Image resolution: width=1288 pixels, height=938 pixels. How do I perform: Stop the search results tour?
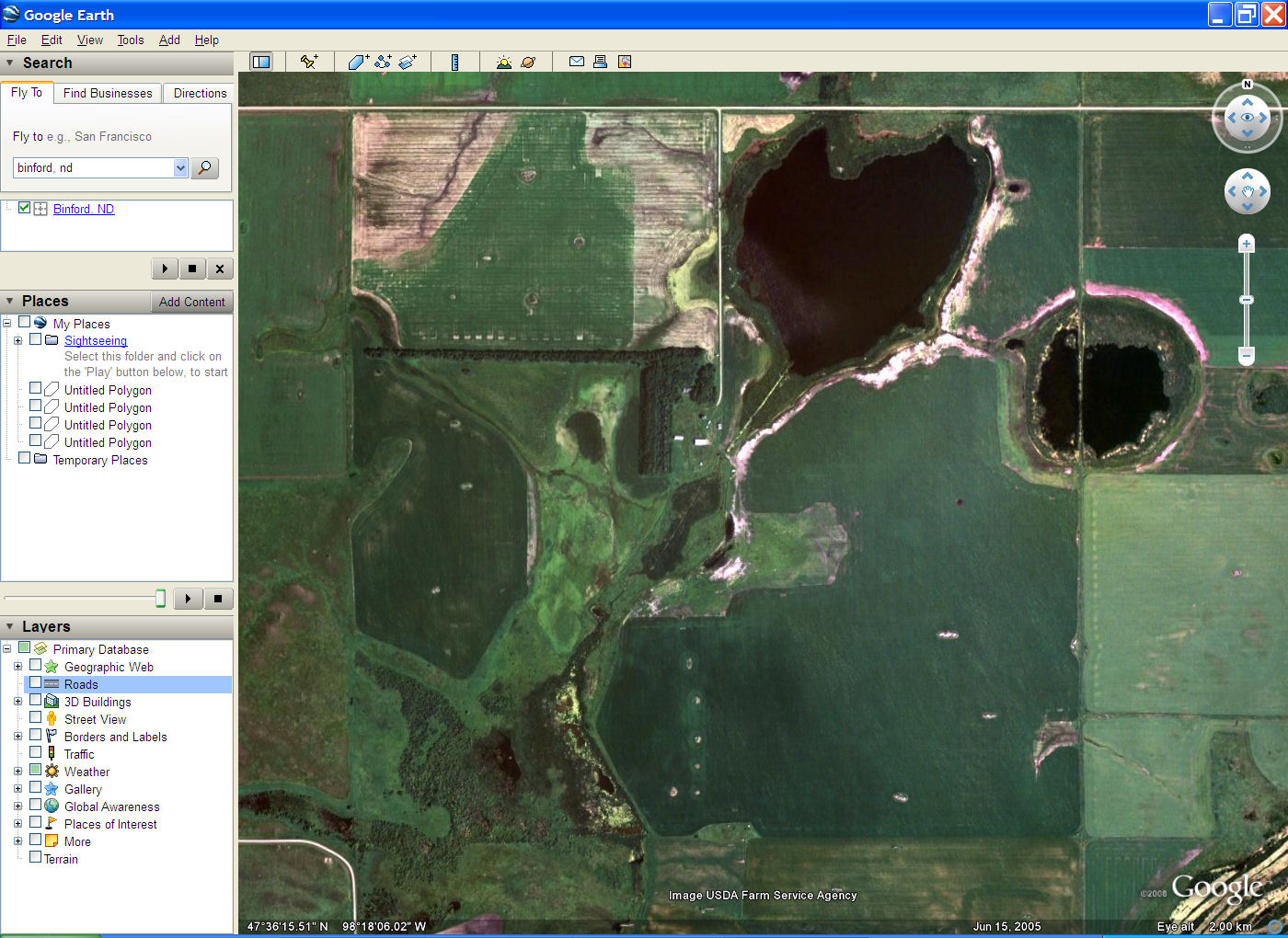pyautogui.click(x=192, y=269)
